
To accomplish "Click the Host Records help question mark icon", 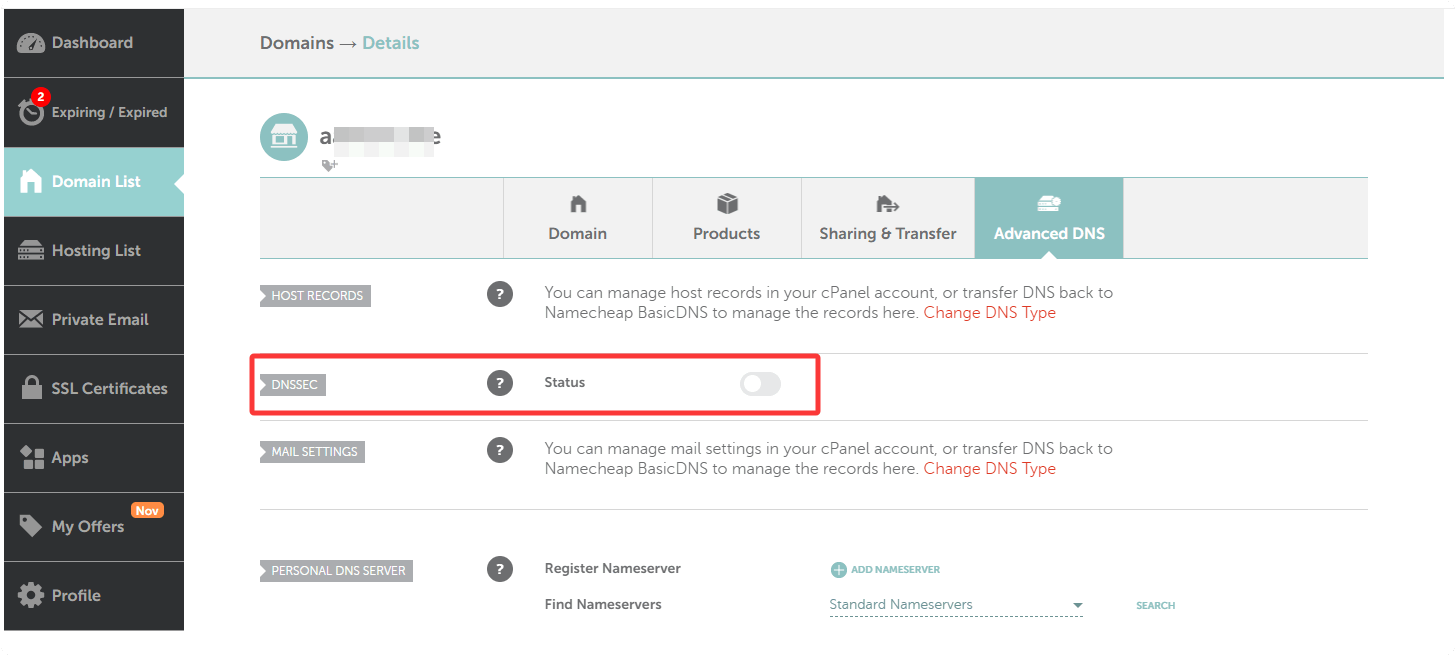I will coord(500,295).
